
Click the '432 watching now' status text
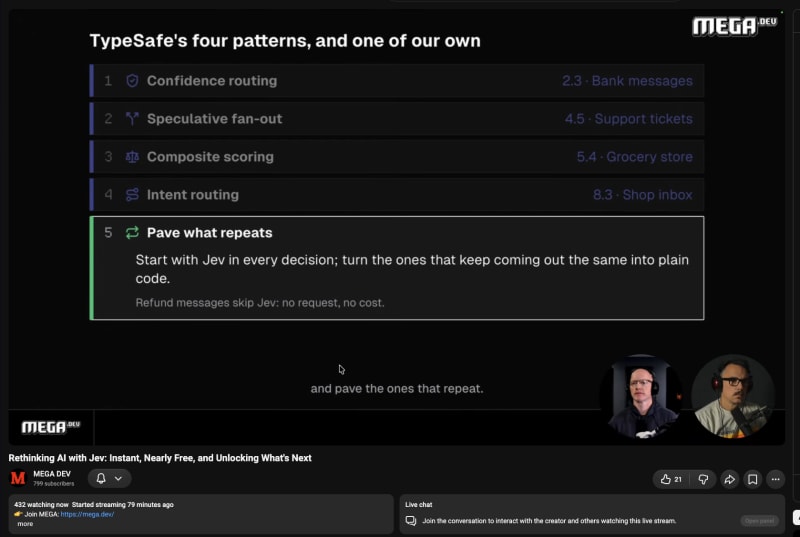(x=41, y=505)
